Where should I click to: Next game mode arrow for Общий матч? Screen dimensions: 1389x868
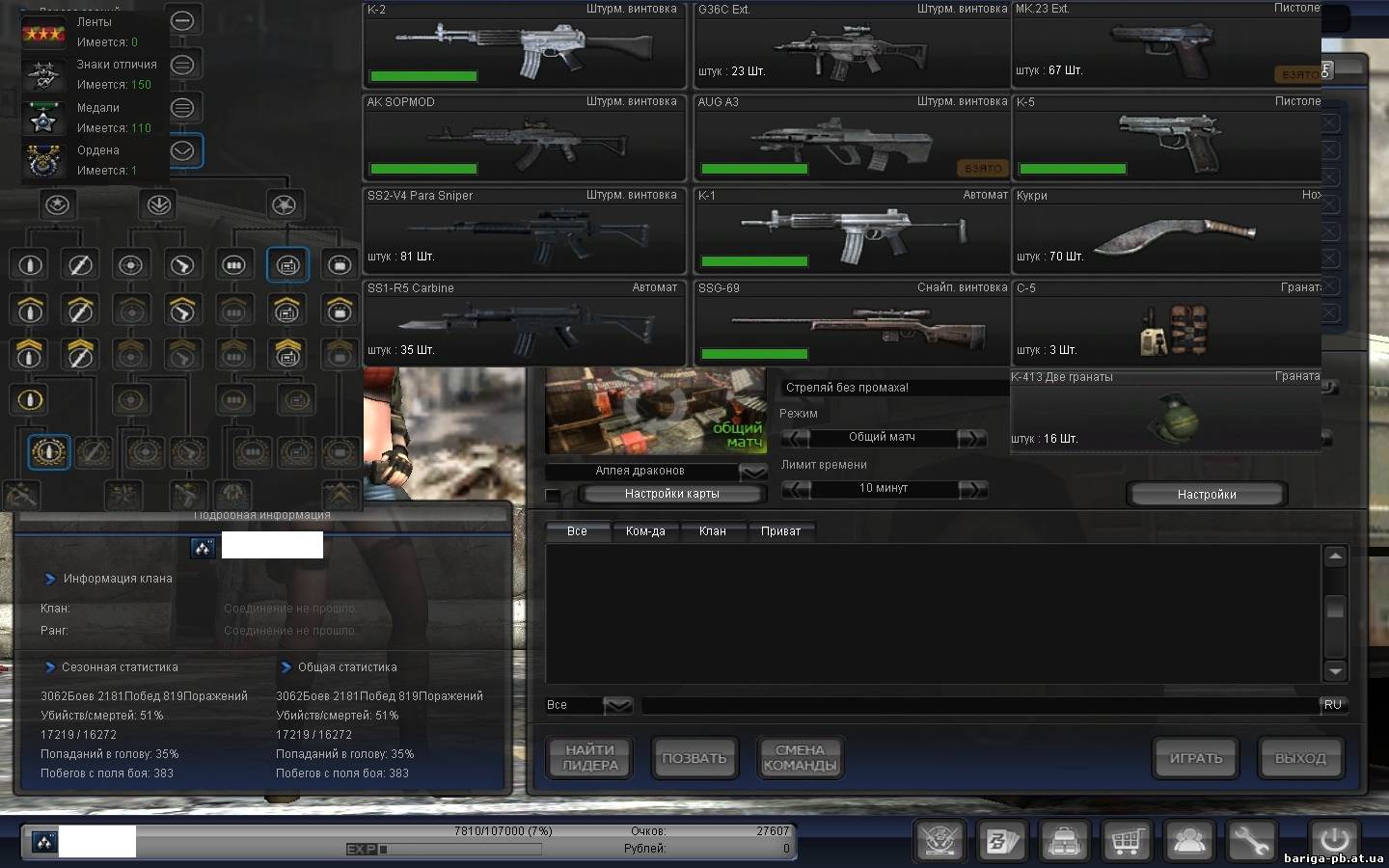972,438
